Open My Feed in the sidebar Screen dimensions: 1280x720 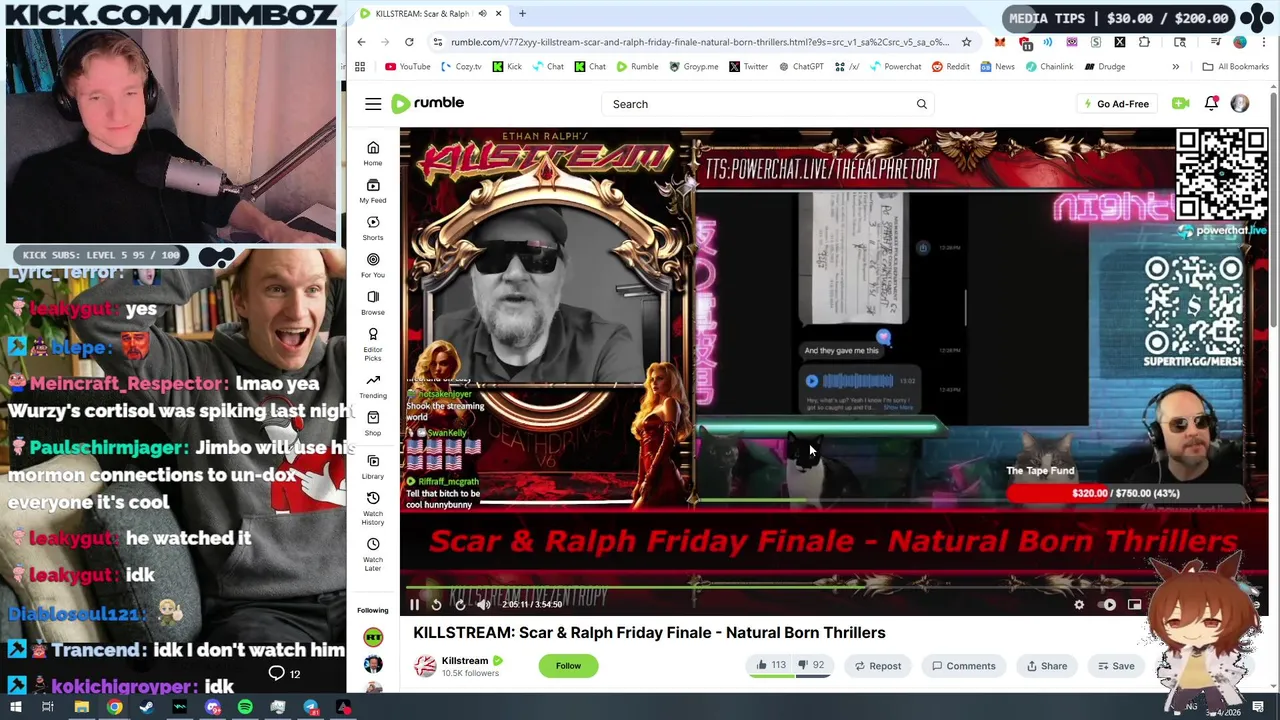point(373,190)
